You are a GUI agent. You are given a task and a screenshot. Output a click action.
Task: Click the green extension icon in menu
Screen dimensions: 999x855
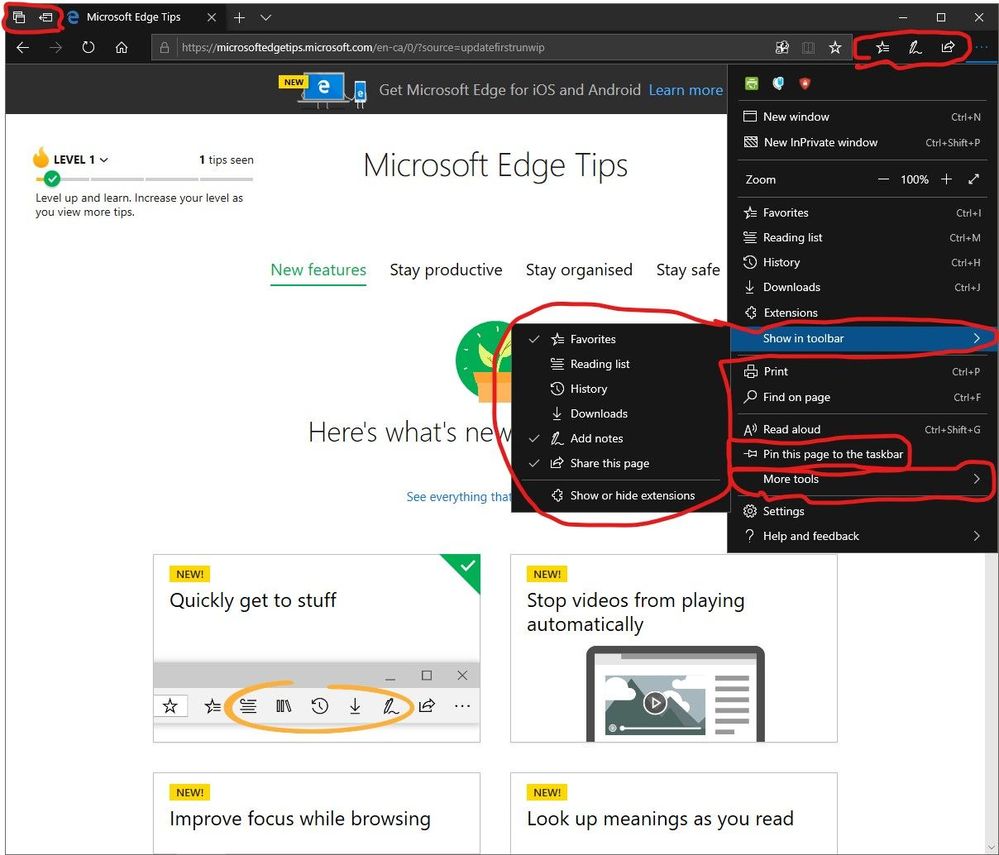[x=752, y=83]
